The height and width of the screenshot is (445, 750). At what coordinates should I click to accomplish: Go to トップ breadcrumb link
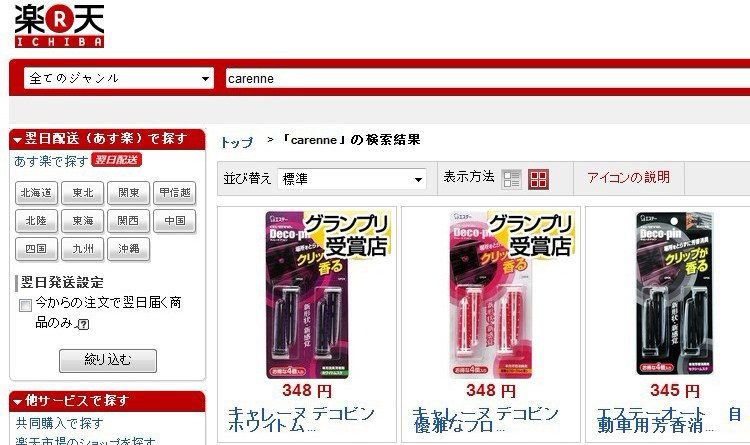236,142
